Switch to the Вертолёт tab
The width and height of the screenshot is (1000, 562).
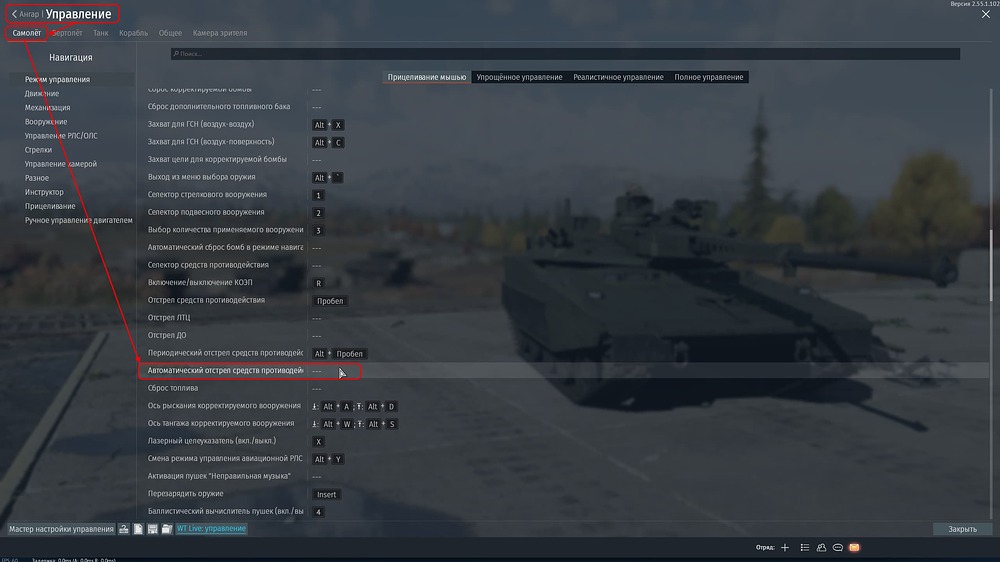pyautogui.click(x=67, y=33)
